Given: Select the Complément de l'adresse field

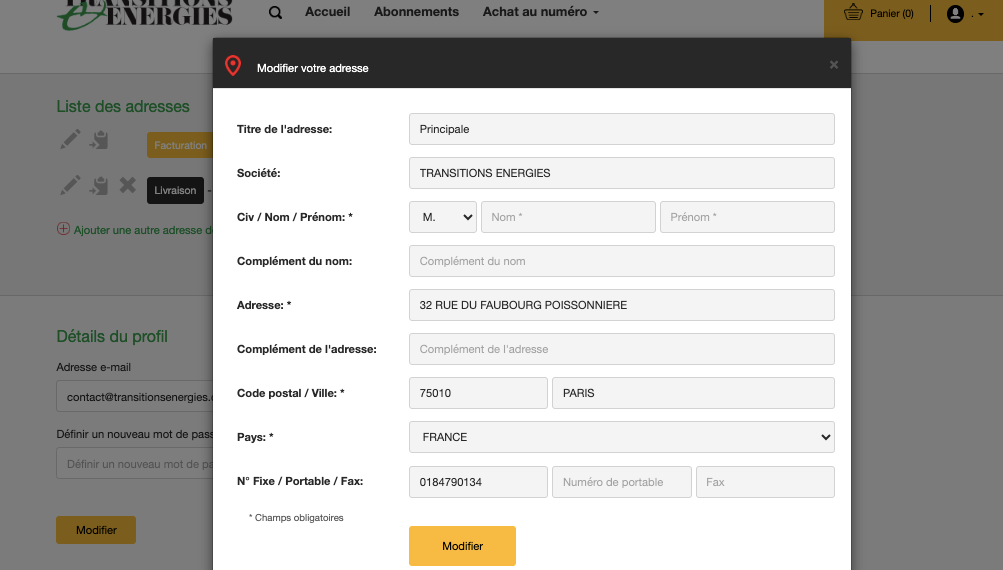Looking at the screenshot, I should 621,349.
